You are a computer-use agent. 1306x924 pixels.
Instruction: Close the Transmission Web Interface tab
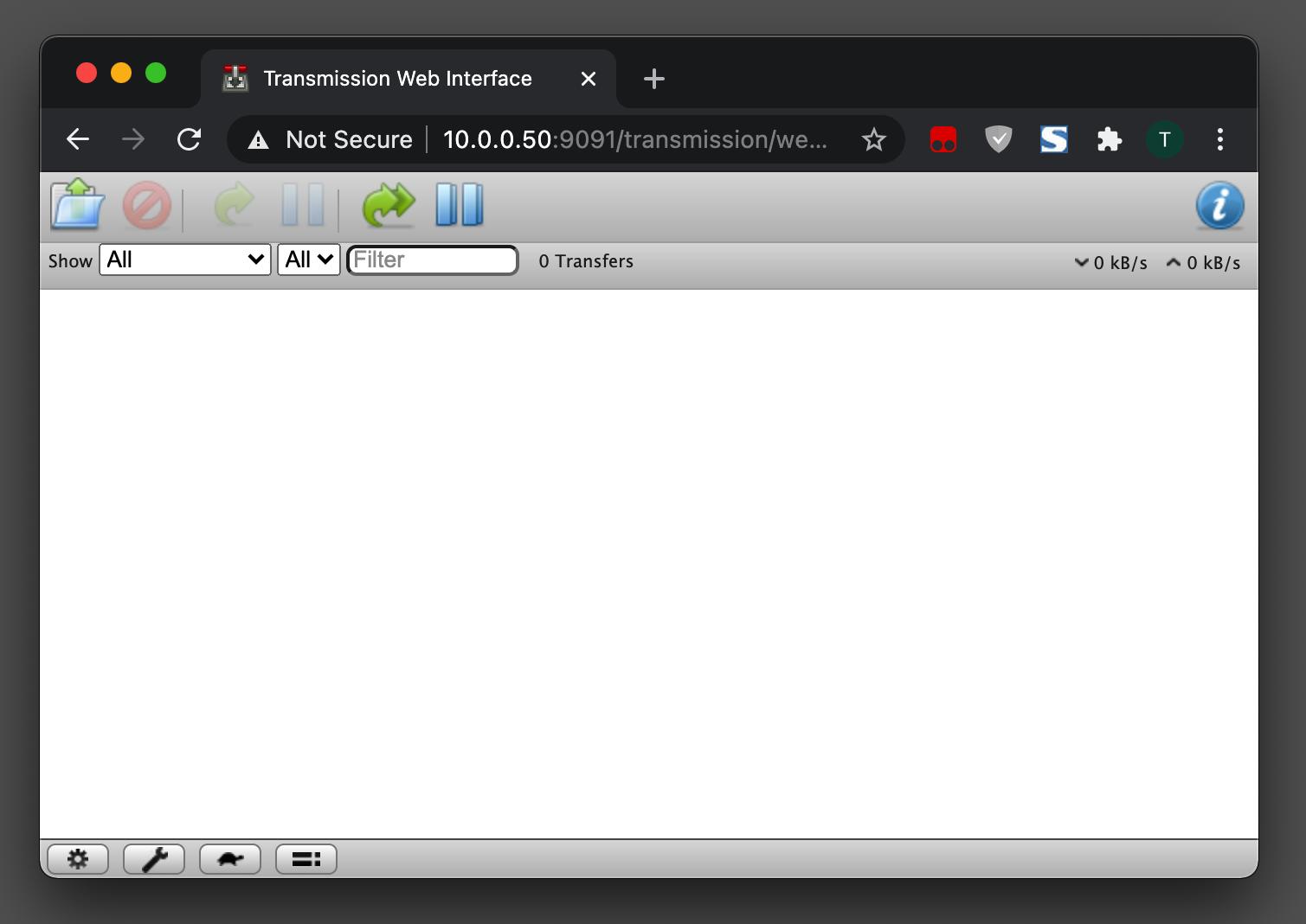589,79
